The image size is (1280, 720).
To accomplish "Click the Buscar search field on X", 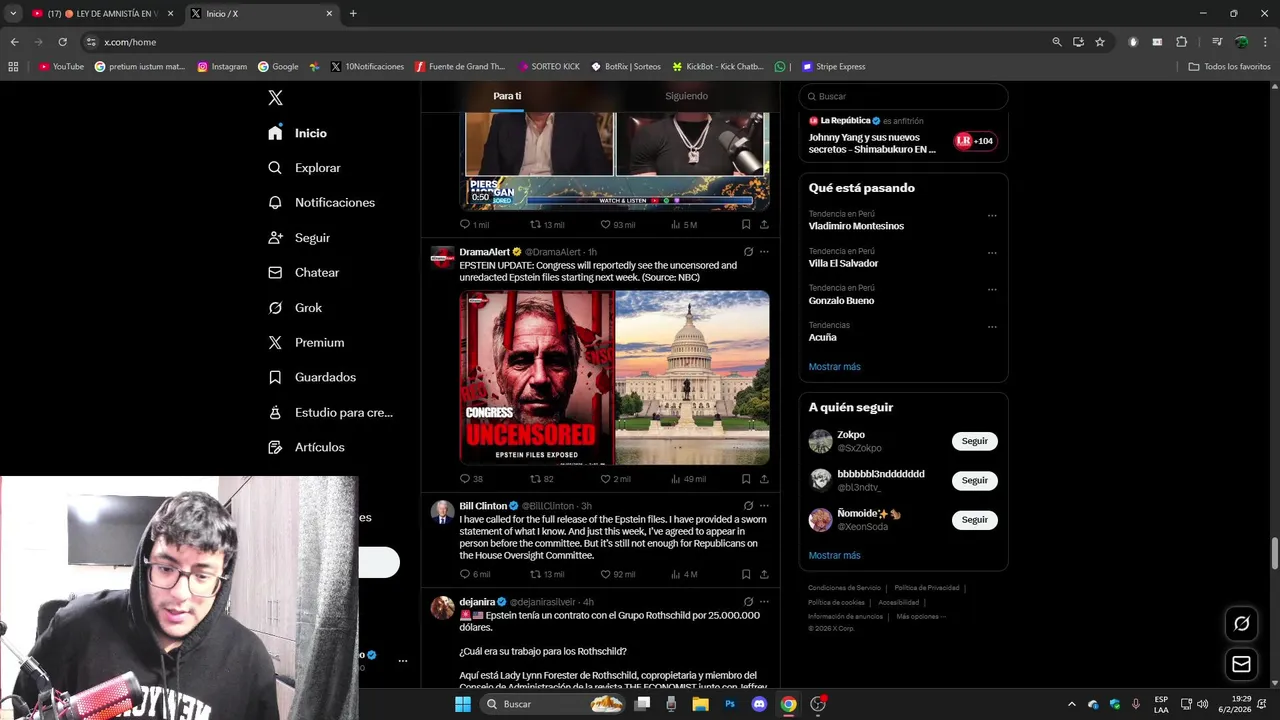I will 903,96.
